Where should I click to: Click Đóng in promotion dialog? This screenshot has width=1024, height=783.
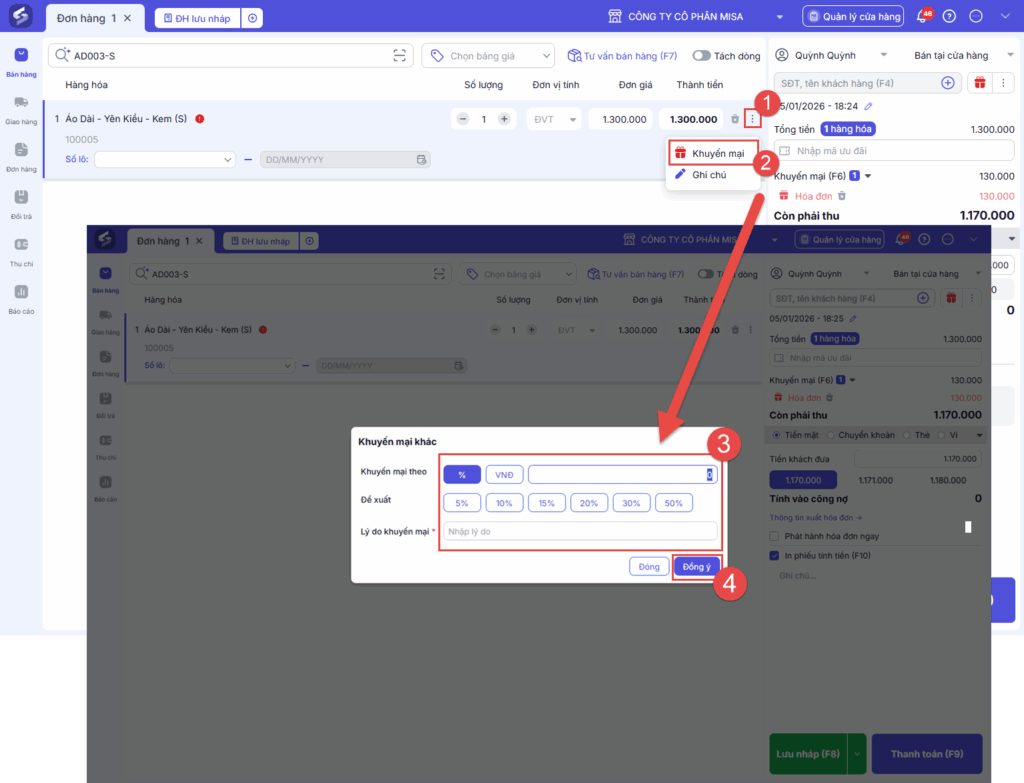coord(648,567)
